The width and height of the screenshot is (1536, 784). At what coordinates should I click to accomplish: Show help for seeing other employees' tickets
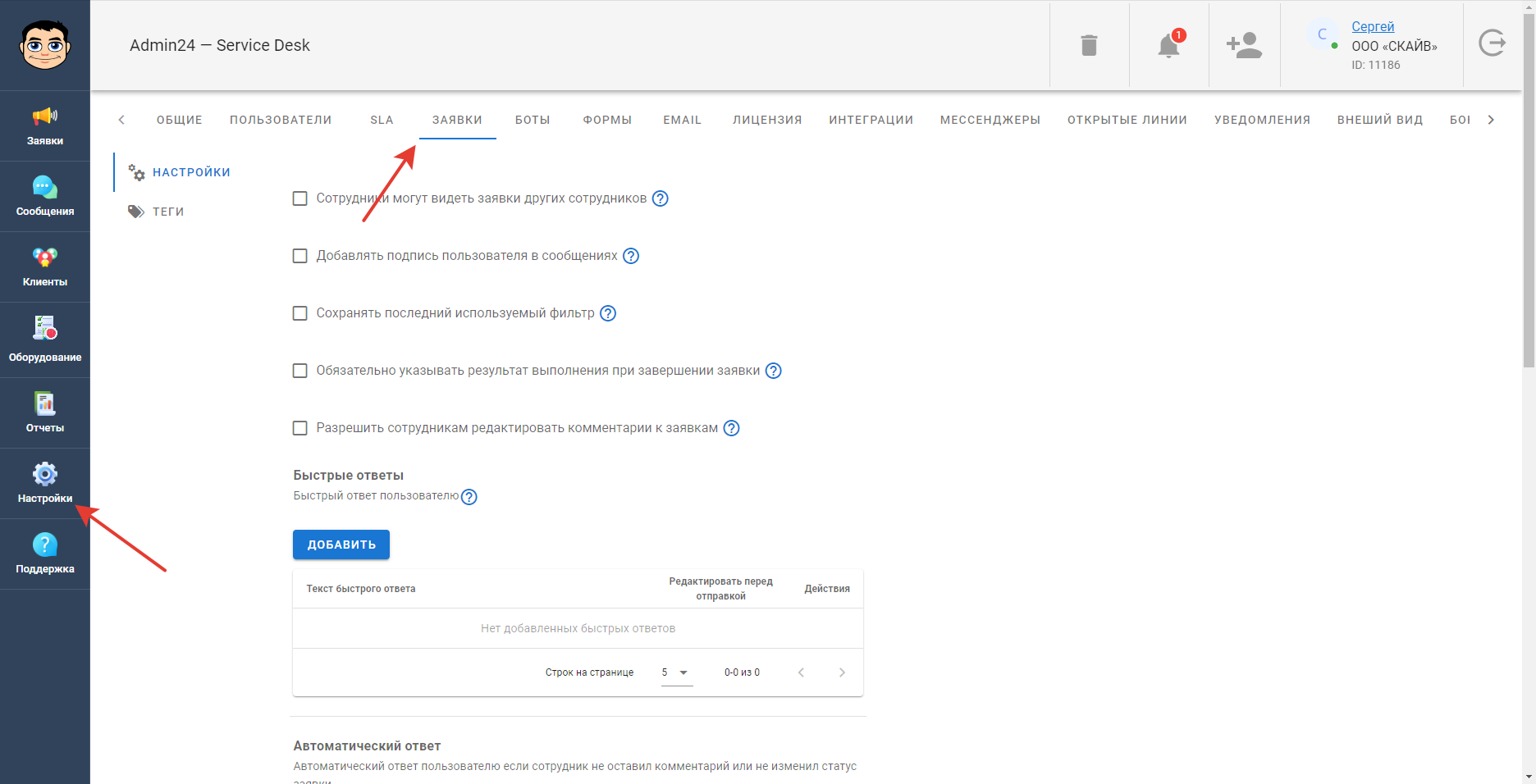pos(661,198)
